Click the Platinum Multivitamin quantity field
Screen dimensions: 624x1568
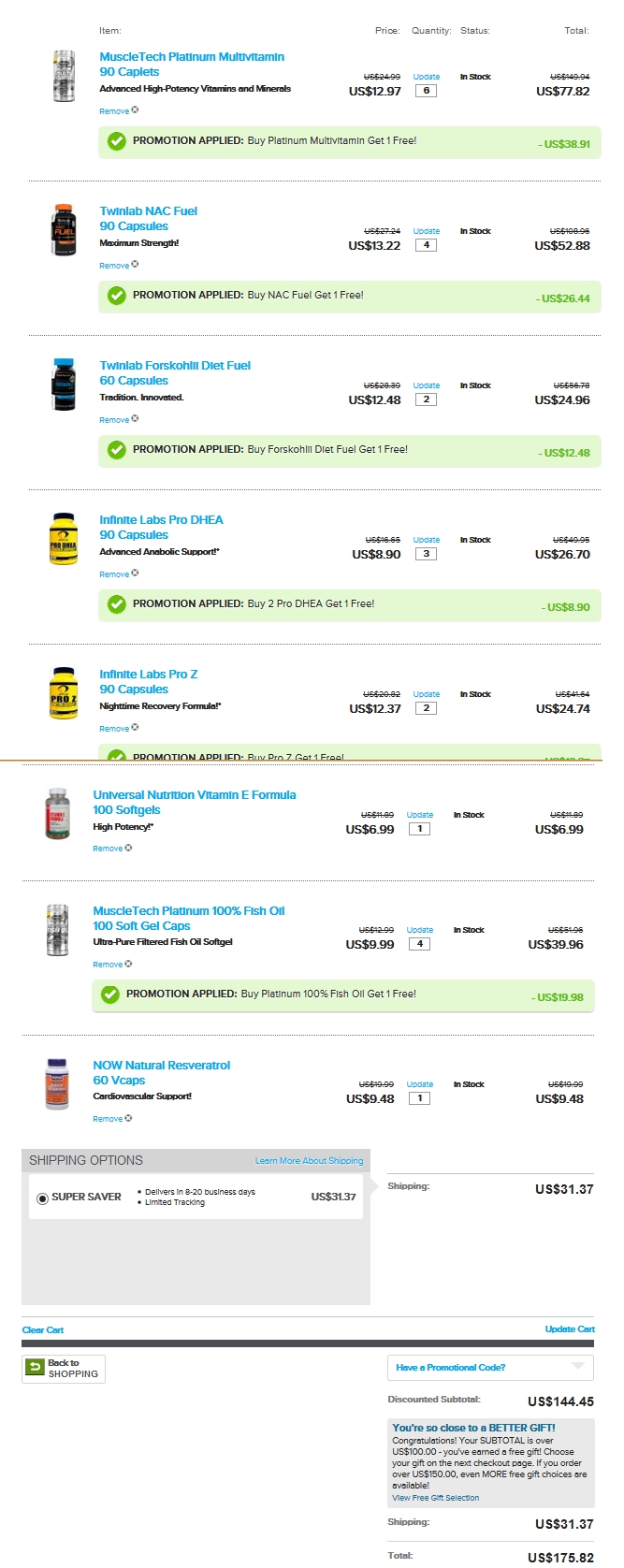point(427,91)
